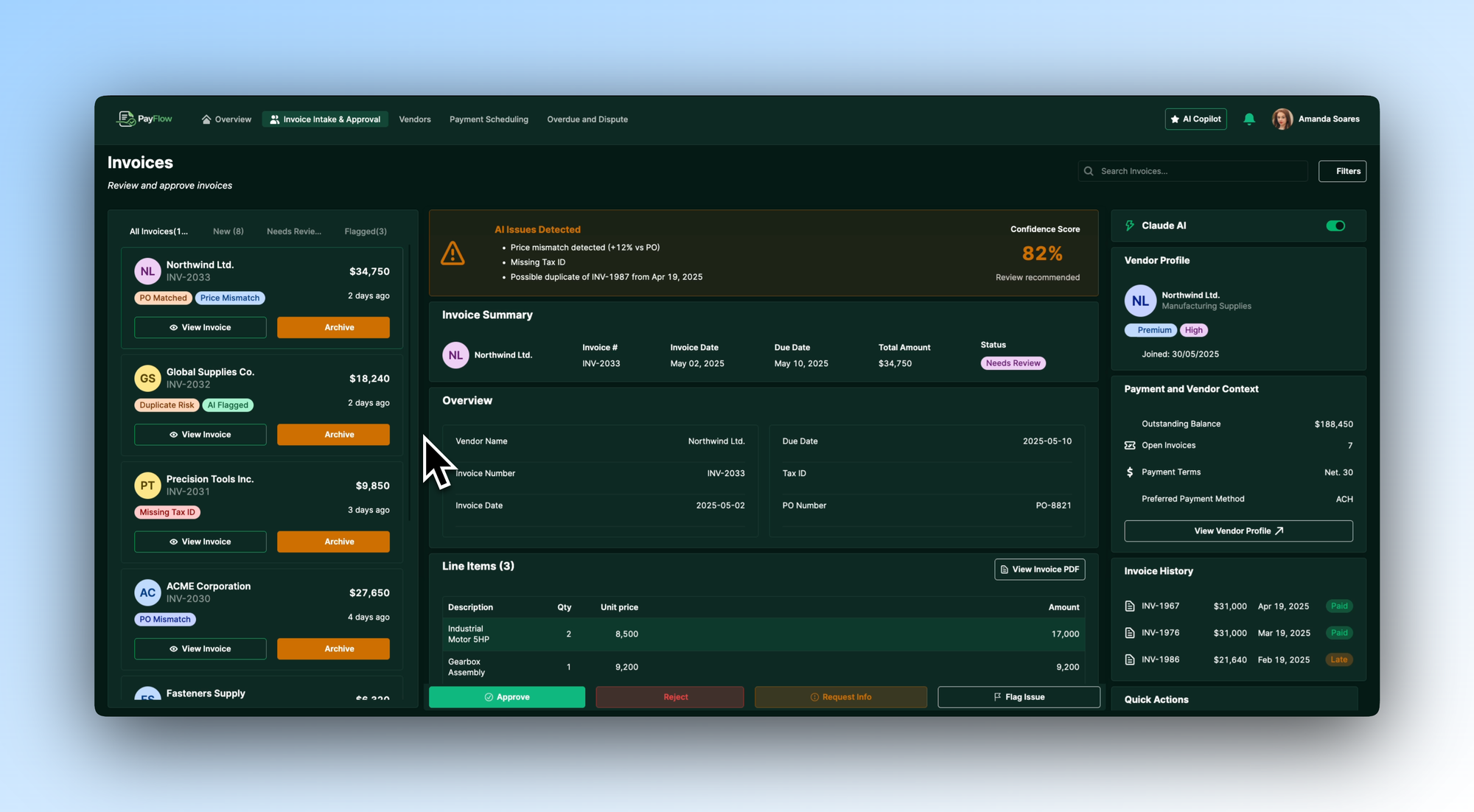Click the Industrial Motor 5HP line item
1474x812 pixels.
[x=764, y=634]
